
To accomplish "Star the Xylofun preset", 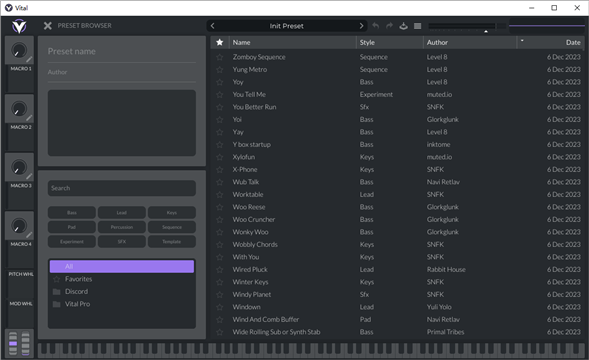I will click(x=220, y=157).
